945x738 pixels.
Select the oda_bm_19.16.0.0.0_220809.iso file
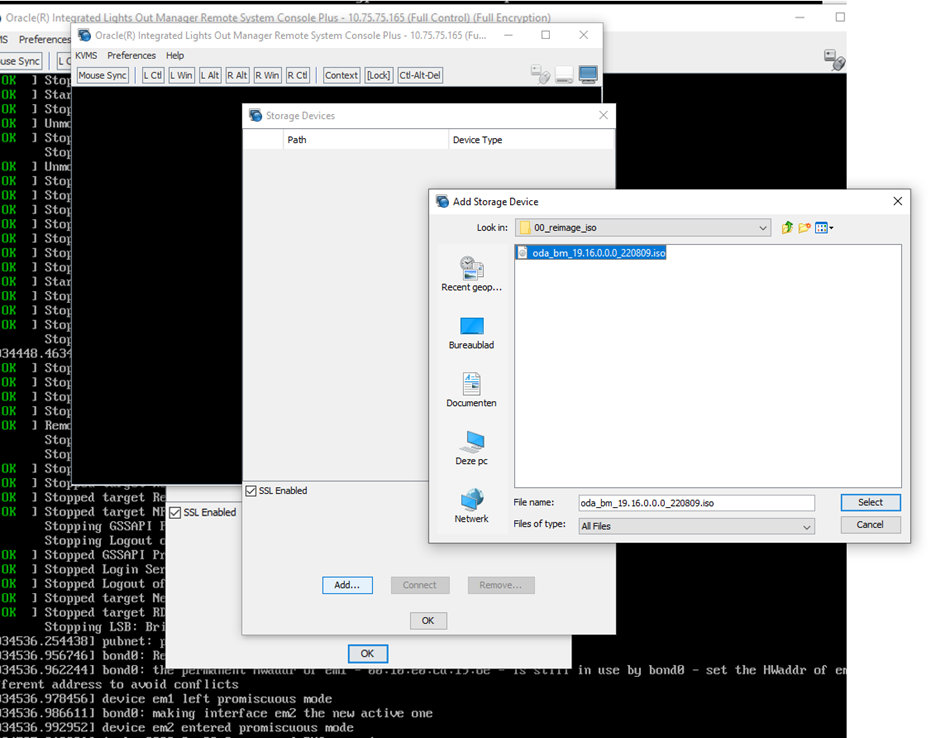pyautogui.click(x=598, y=253)
